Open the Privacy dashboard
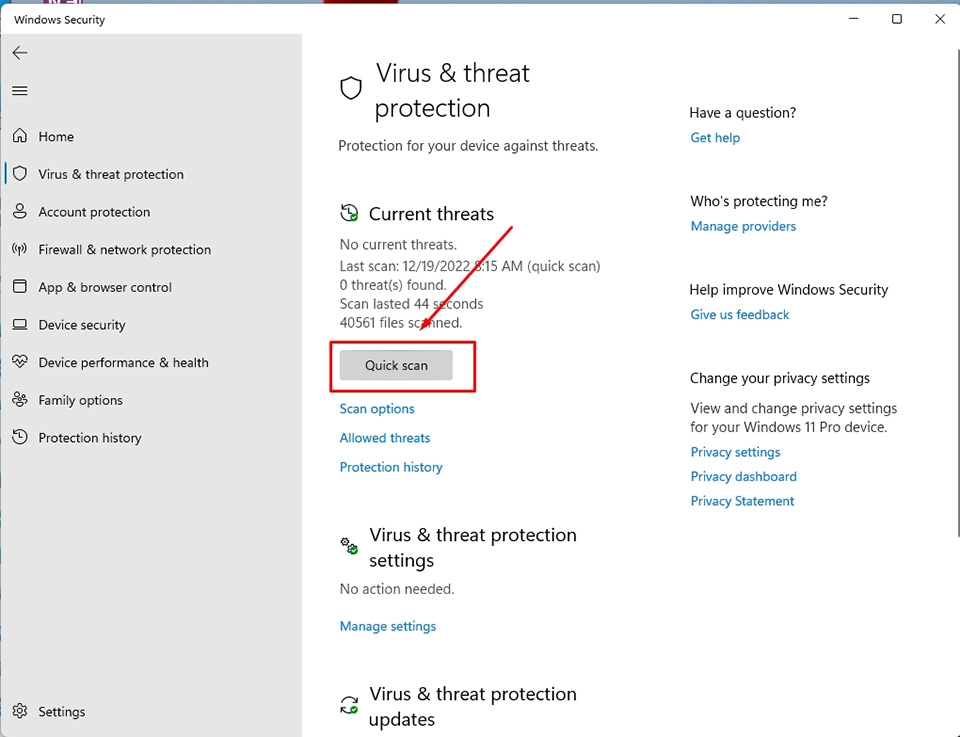Image resolution: width=960 pixels, height=737 pixels. pos(743,476)
